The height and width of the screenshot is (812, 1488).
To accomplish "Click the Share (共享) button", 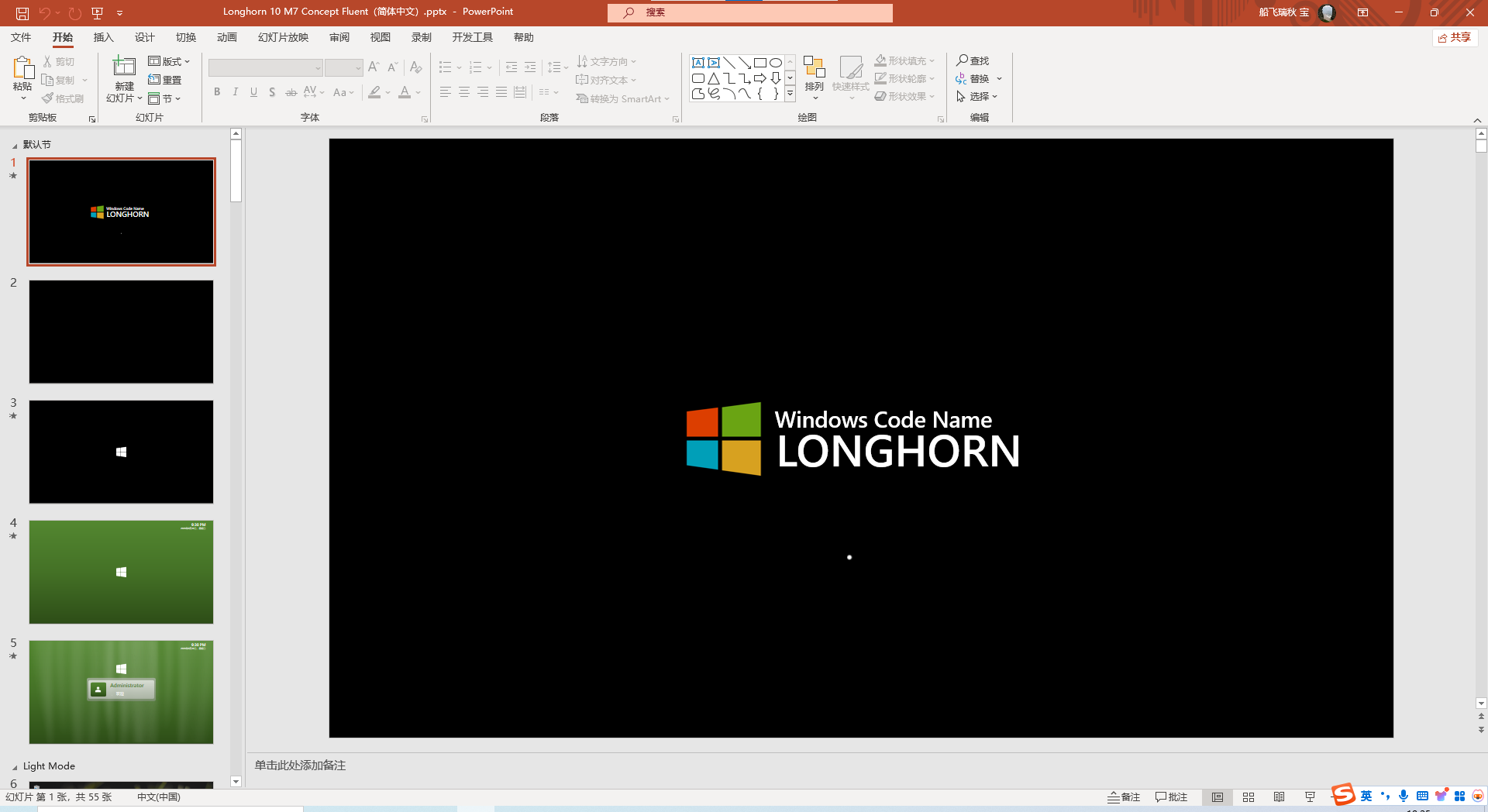I will (x=1455, y=37).
